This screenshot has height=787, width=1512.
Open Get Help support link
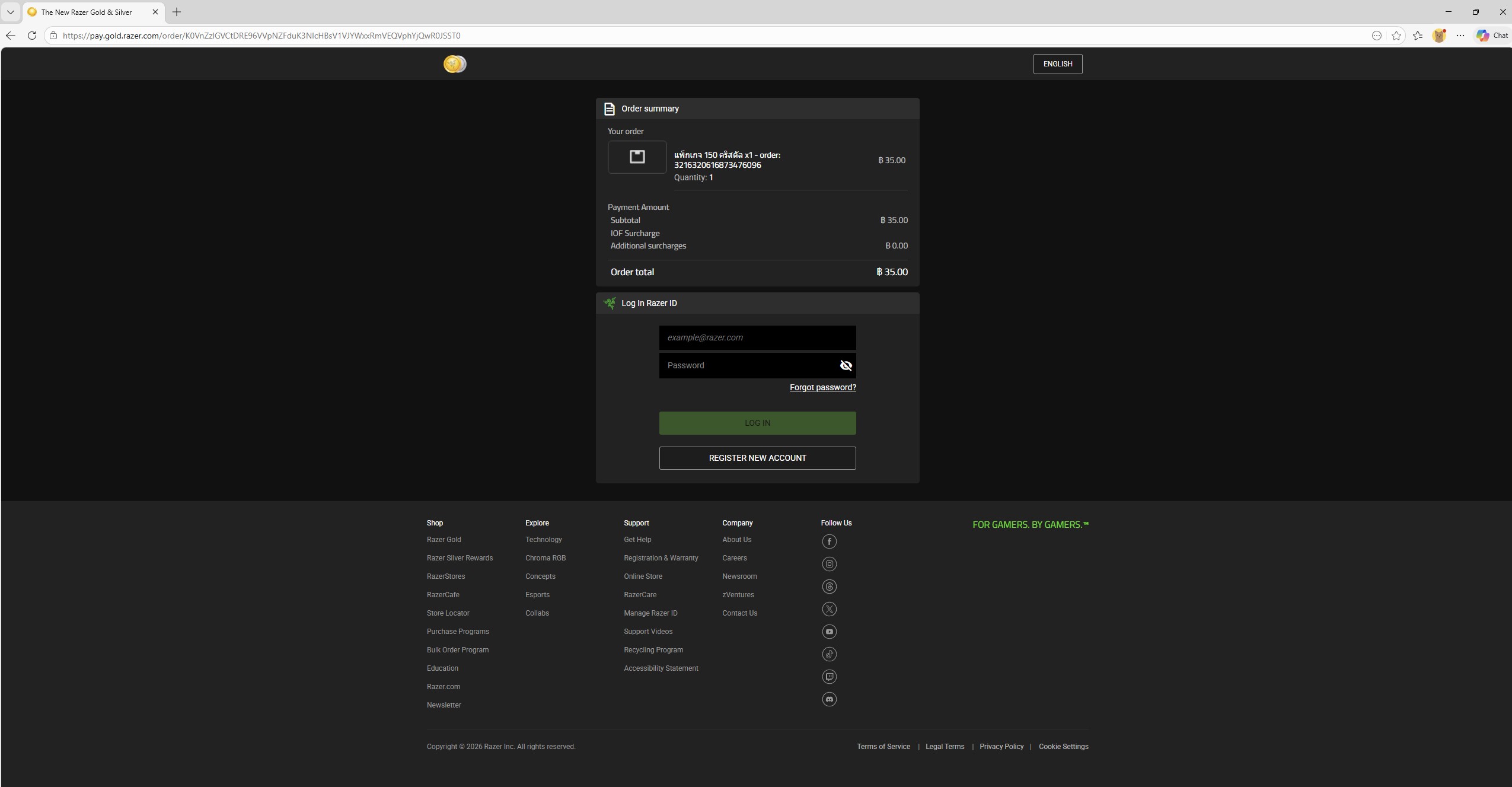click(637, 540)
